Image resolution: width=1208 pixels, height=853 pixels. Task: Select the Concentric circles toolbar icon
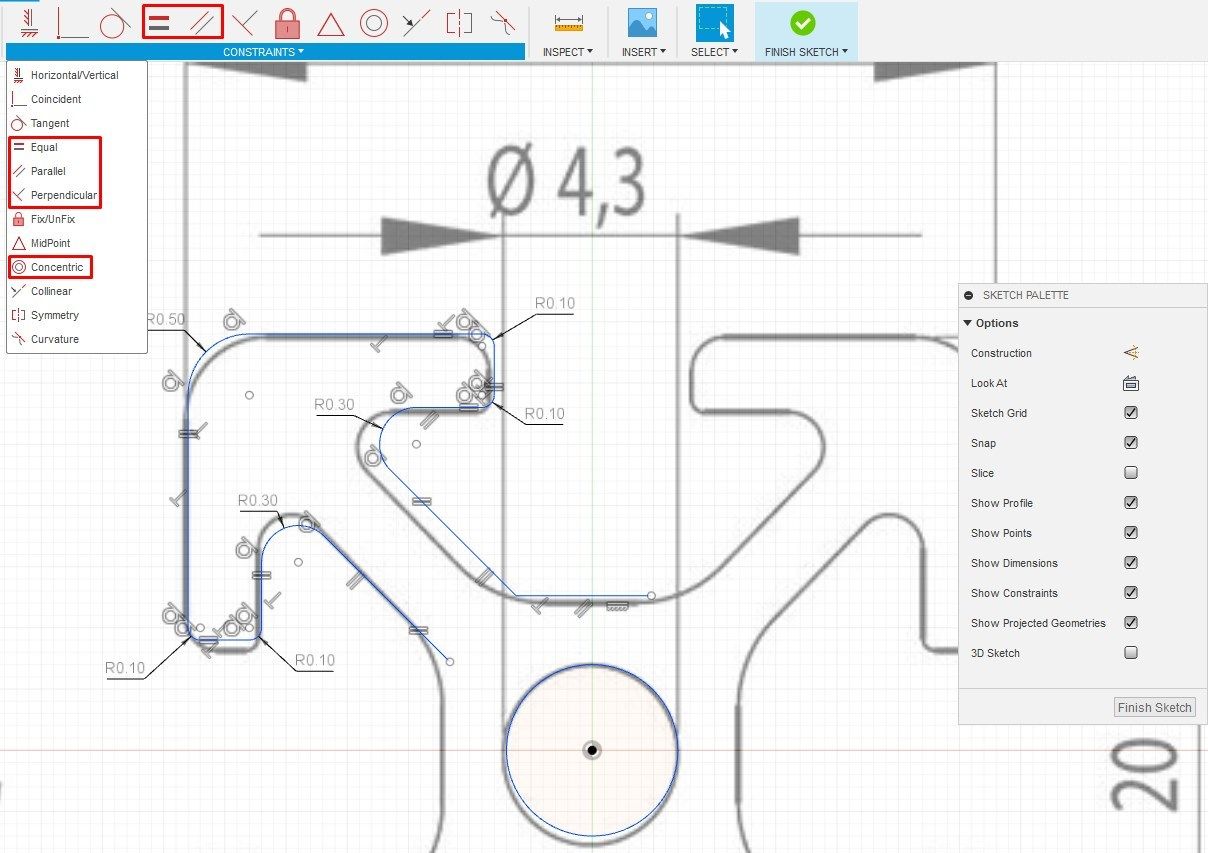tap(374, 22)
